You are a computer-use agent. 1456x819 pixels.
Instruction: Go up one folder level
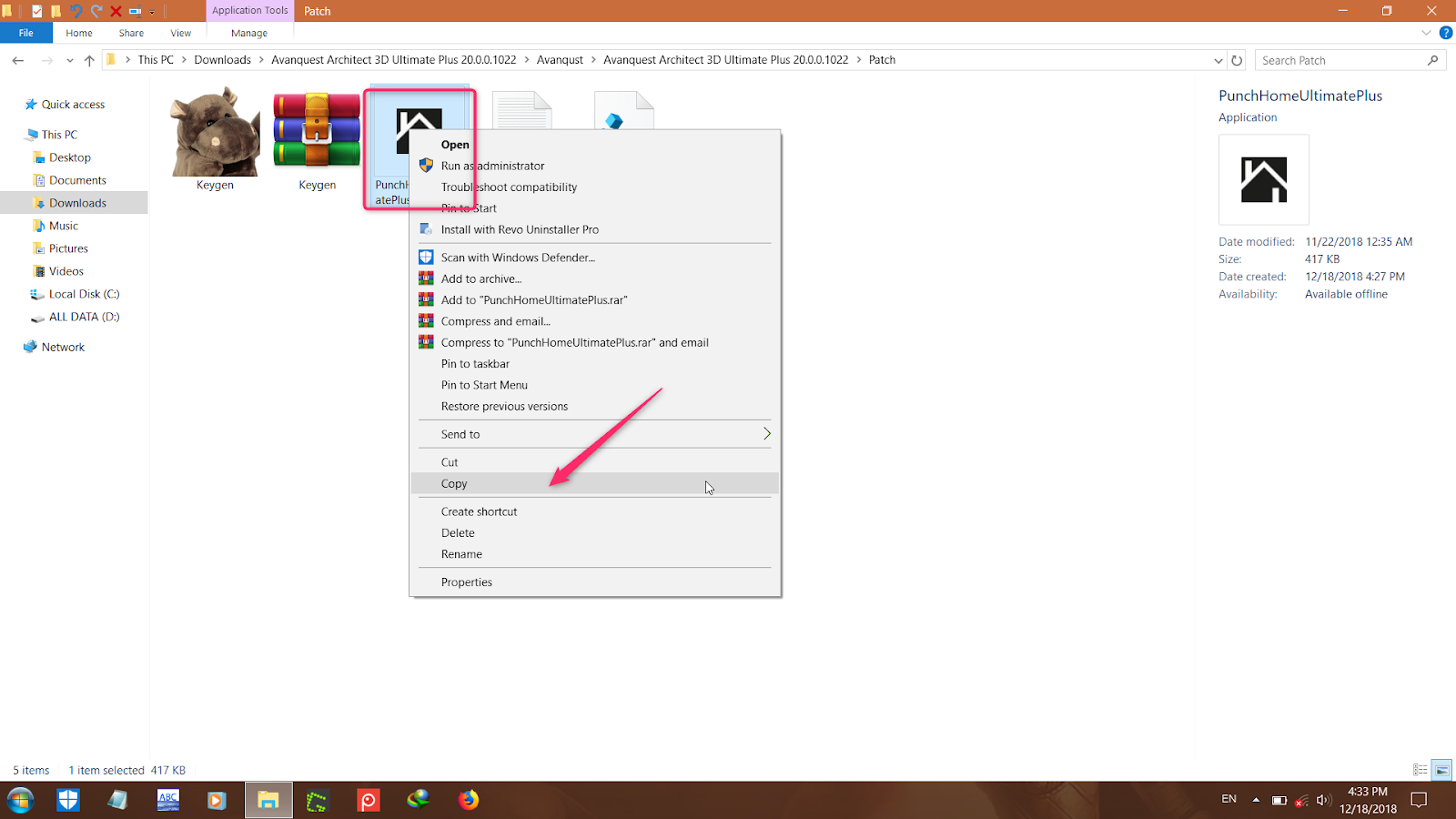pyautogui.click(x=89, y=60)
